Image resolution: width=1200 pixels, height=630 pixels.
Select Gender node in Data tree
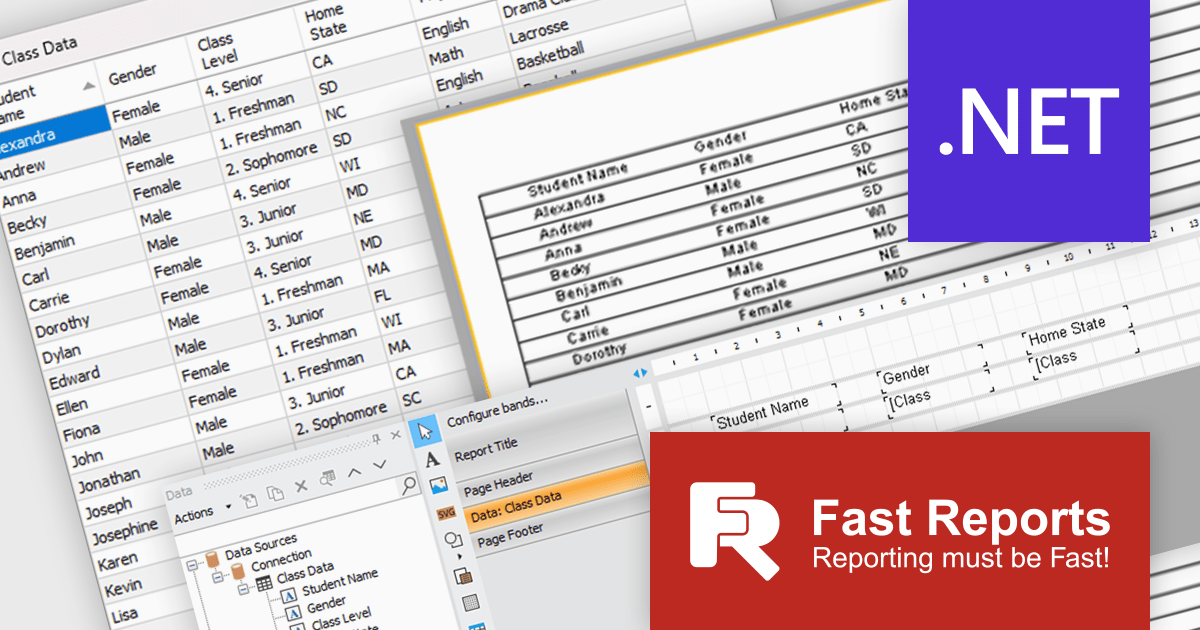pyautogui.click(x=327, y=607)
